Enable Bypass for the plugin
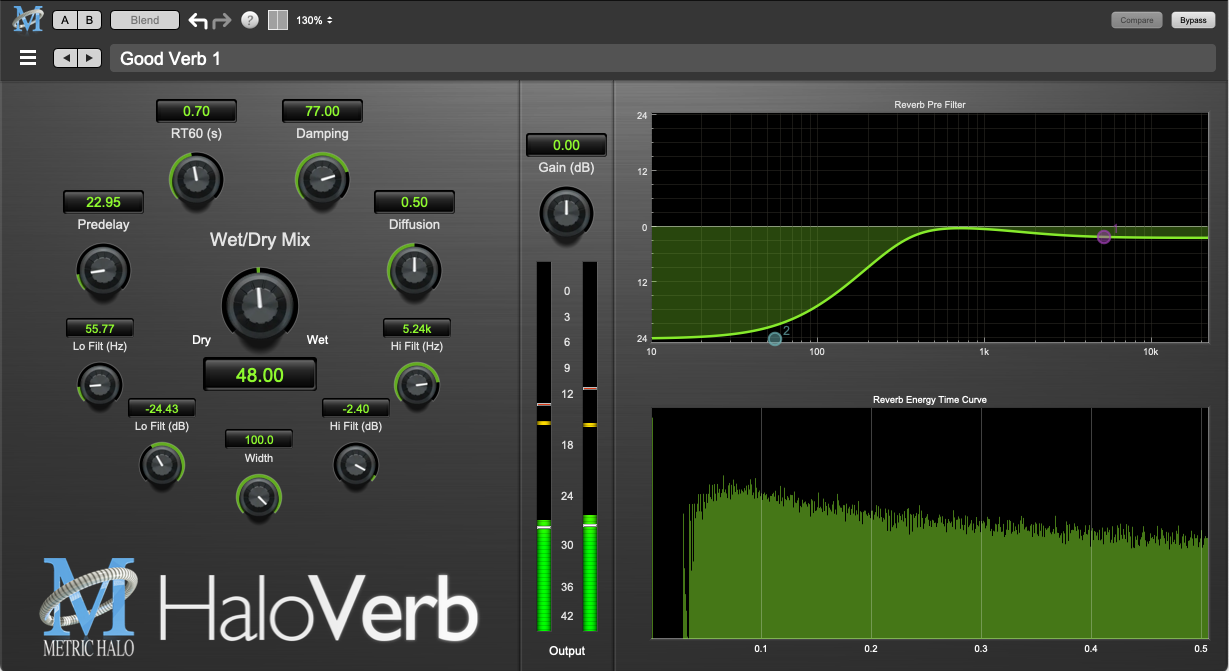1229x671 pixels. [x=1193, y=19]
